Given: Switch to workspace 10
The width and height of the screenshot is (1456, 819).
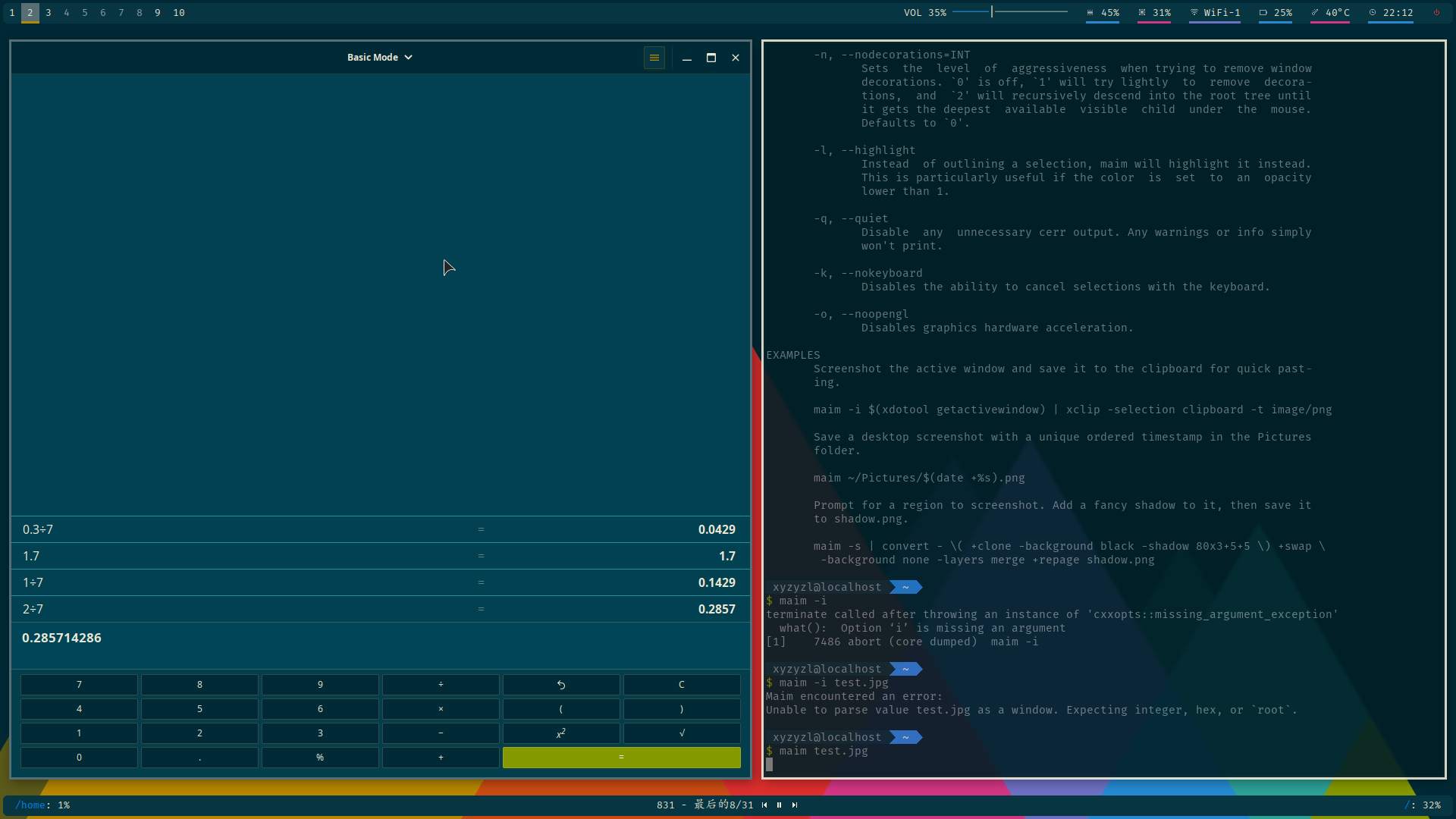Looking at the screenshot, I should (x=179, y=13).
